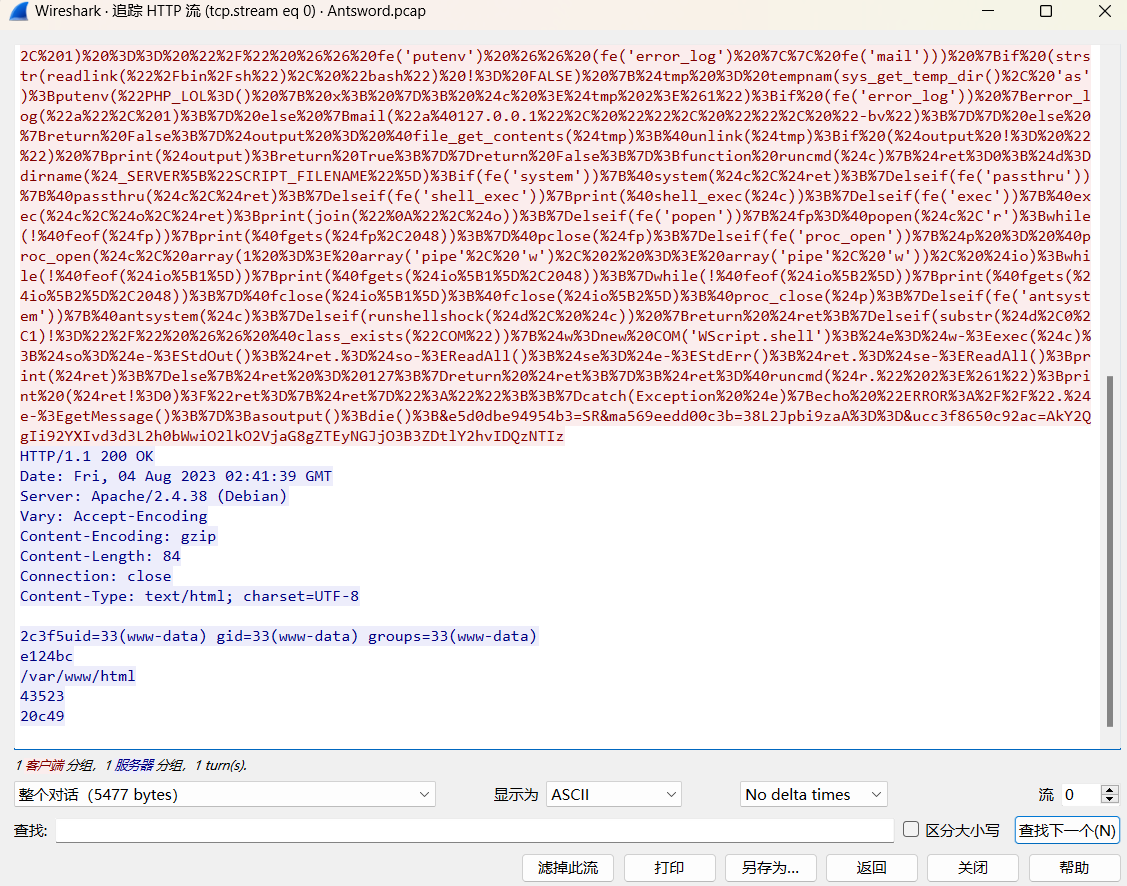Click the 'Content-Length: 84' header line
Image resolution: width=1127 pixels, height=886 pixels.
(100, 557)
